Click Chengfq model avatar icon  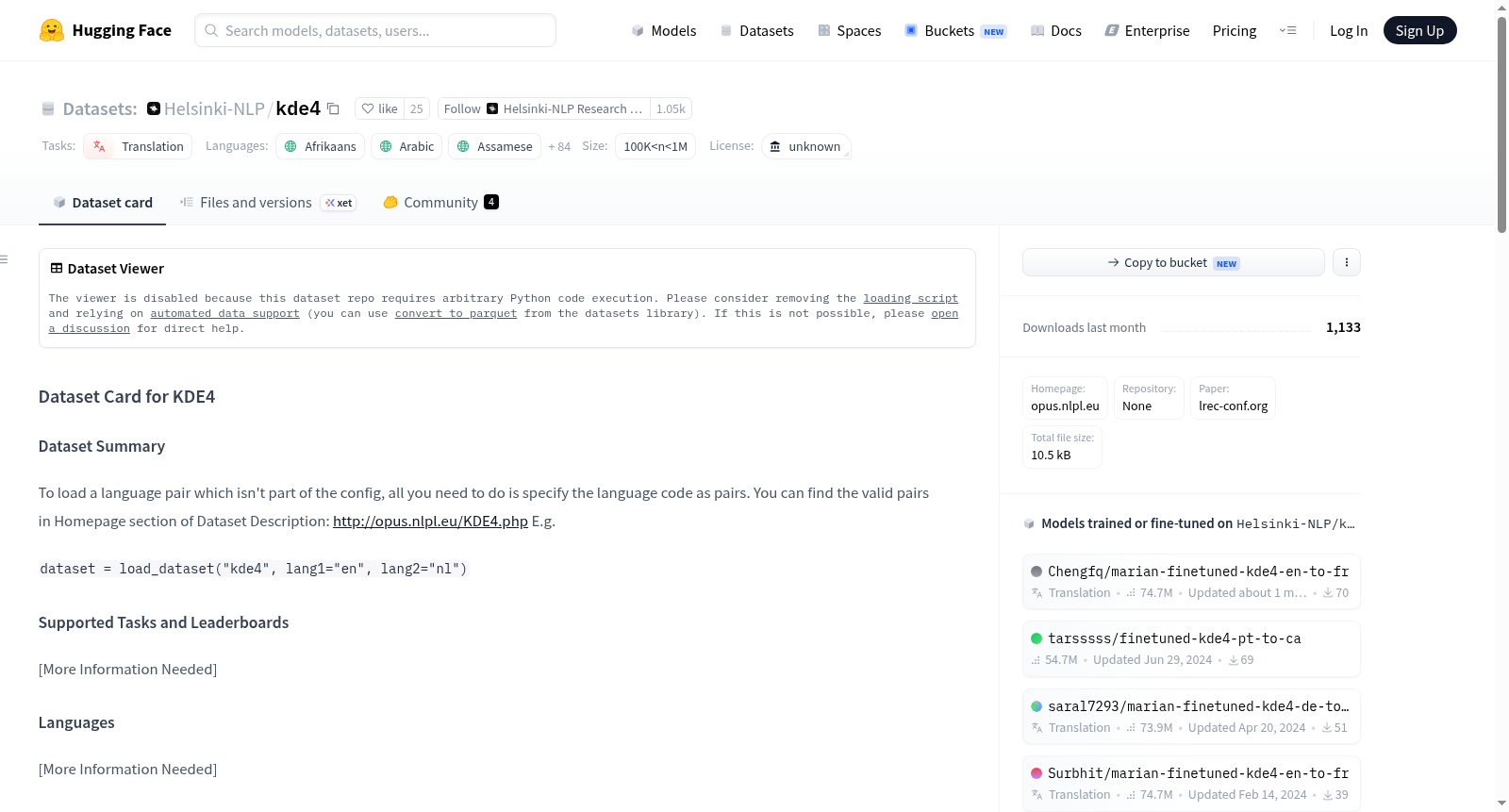pos(1036,572)
